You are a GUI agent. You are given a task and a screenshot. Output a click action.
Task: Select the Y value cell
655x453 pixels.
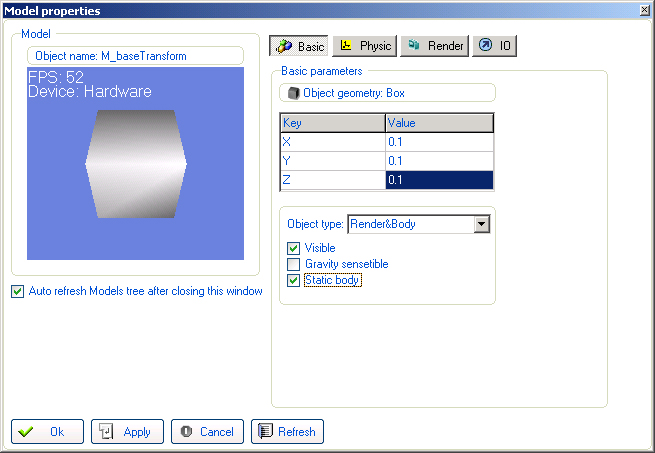click(x=439, y=161)
